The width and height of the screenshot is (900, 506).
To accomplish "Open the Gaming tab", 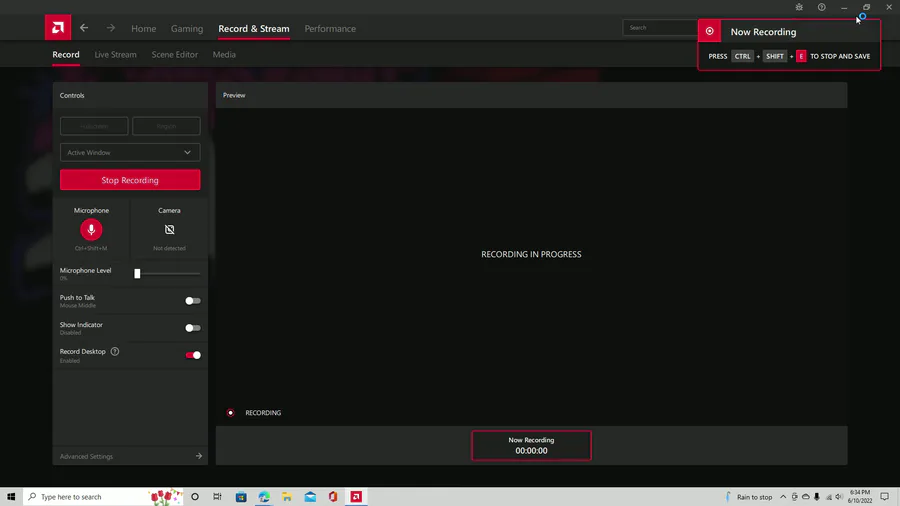I will [x=187, y=29].
